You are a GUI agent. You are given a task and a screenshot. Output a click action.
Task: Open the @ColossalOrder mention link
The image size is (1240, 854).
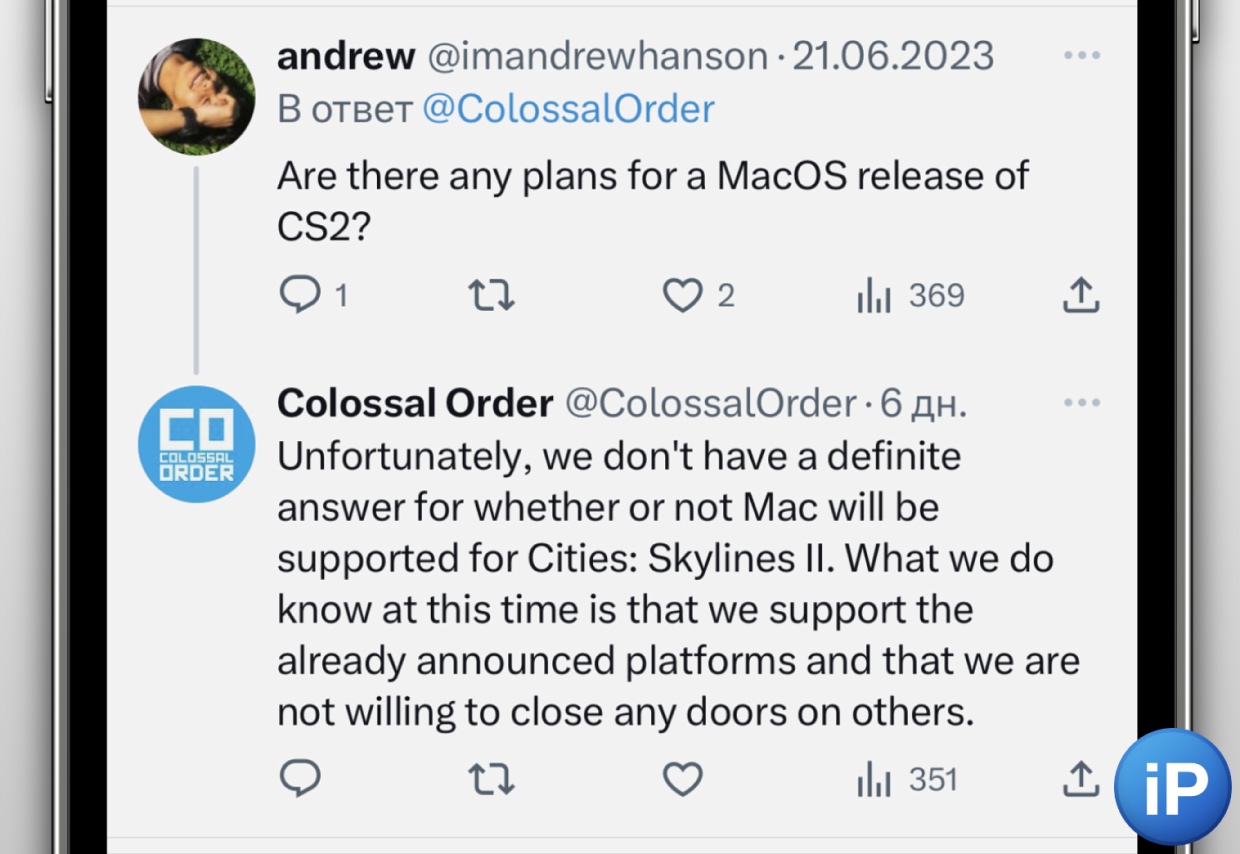pyautogui.click(x=568, y=109)
